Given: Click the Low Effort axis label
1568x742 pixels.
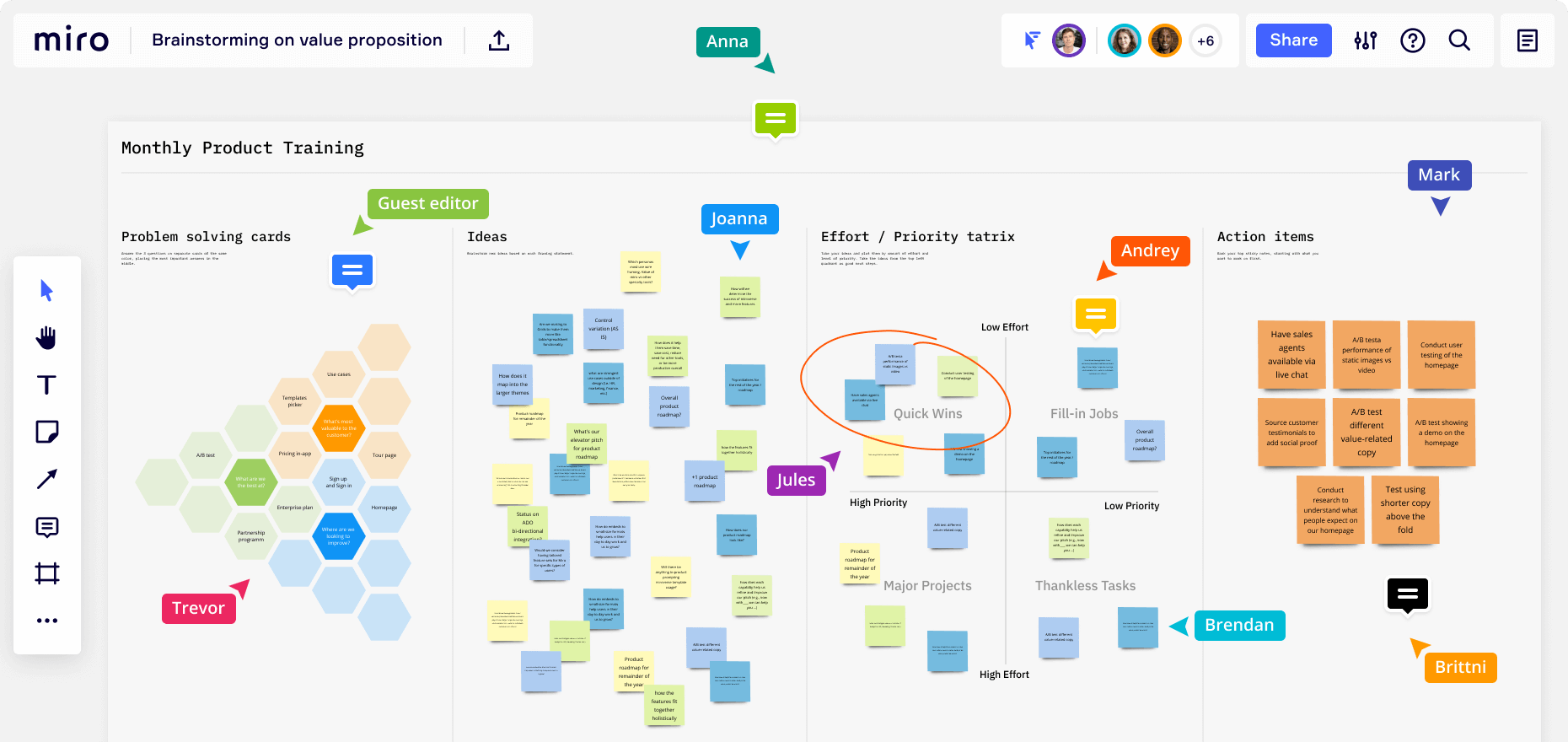Looking at the screenshot, I should point(1005,327).
